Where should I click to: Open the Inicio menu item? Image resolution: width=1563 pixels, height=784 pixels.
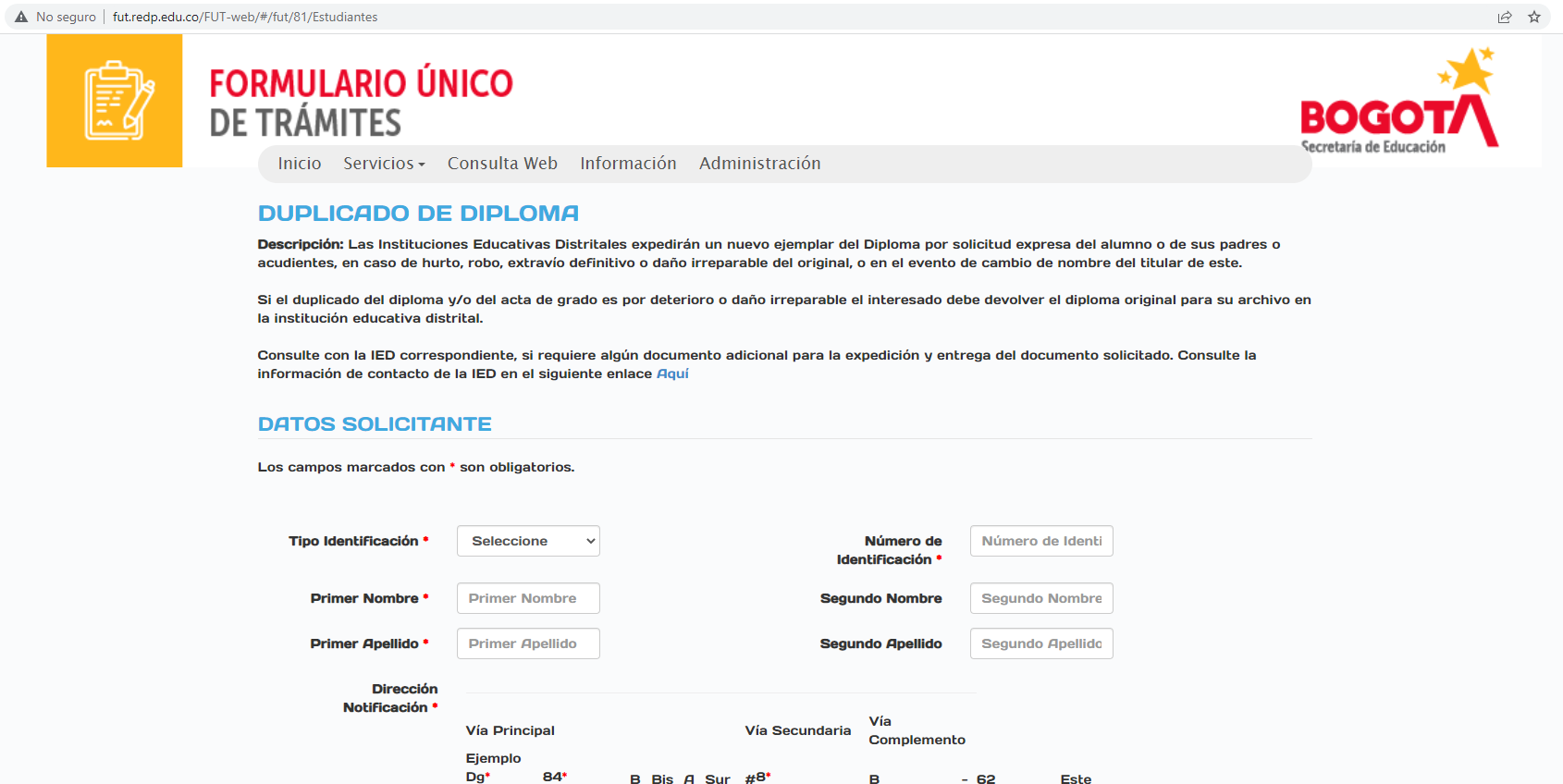click(x=300, y=164)
